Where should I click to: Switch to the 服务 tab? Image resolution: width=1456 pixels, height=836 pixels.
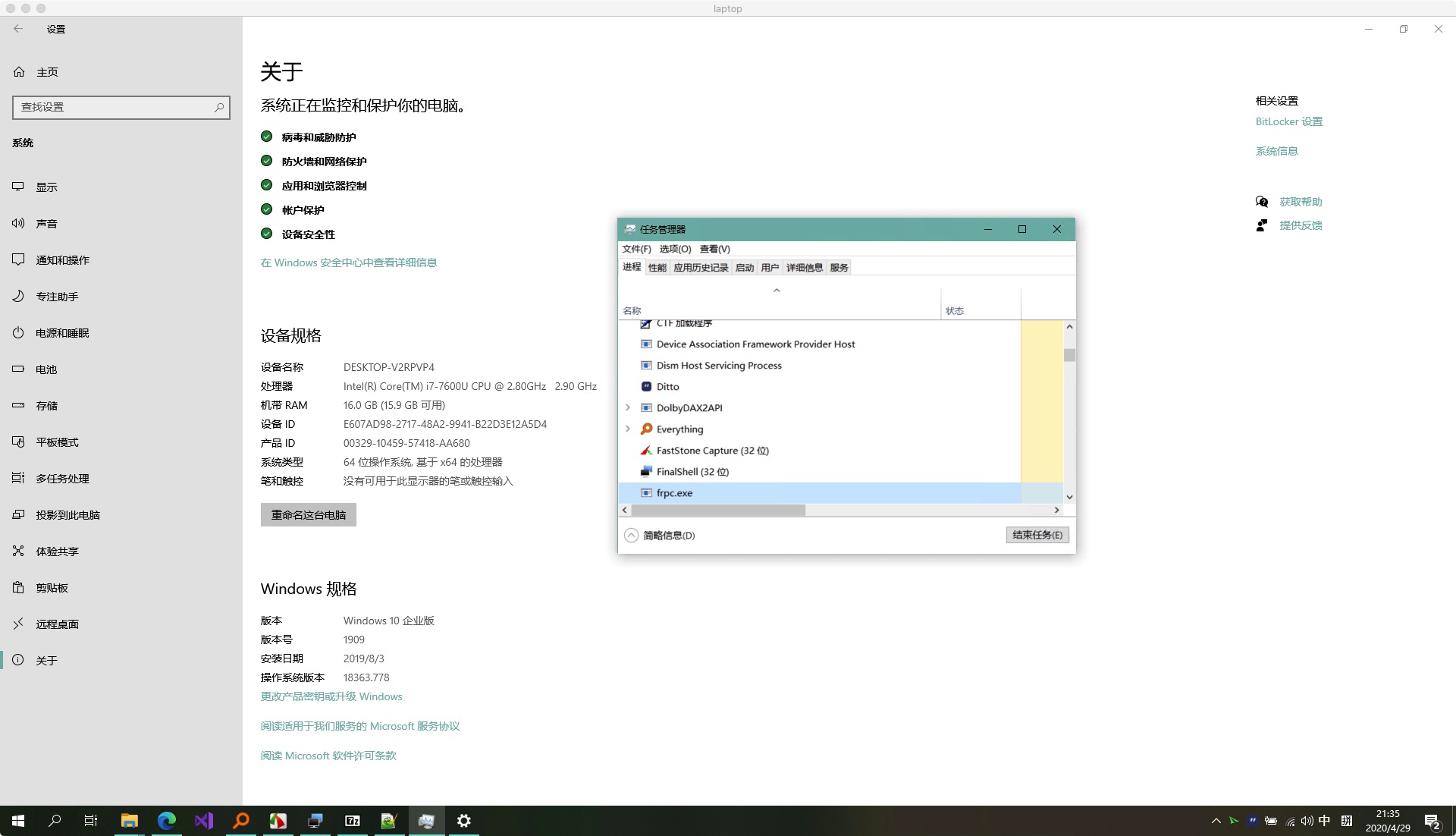point(839,268)
